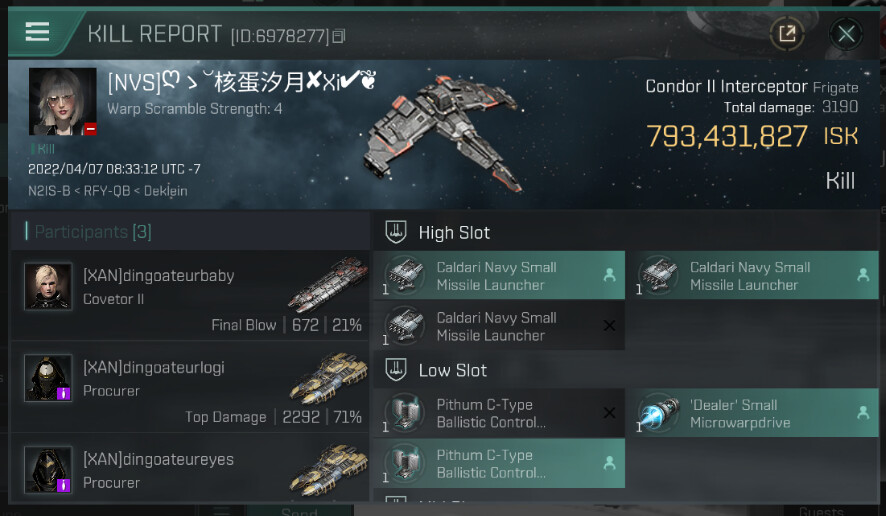Open dingoateurbaby's pilot portrait
The height and width of the screenshot is (516, 886).
(48, 286)
